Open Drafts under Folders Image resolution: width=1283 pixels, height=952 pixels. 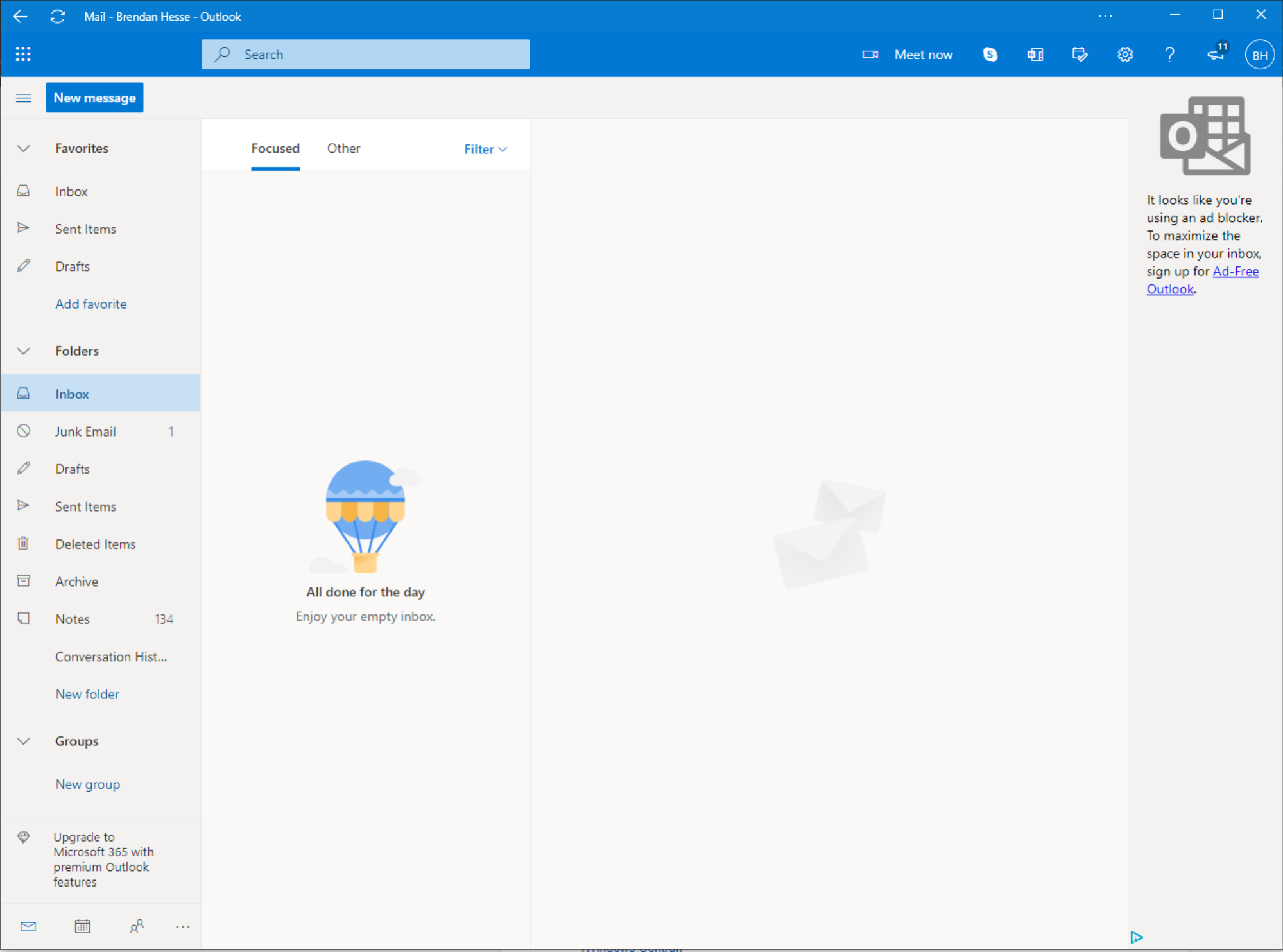pyautogui.click(x=101, y=469)
